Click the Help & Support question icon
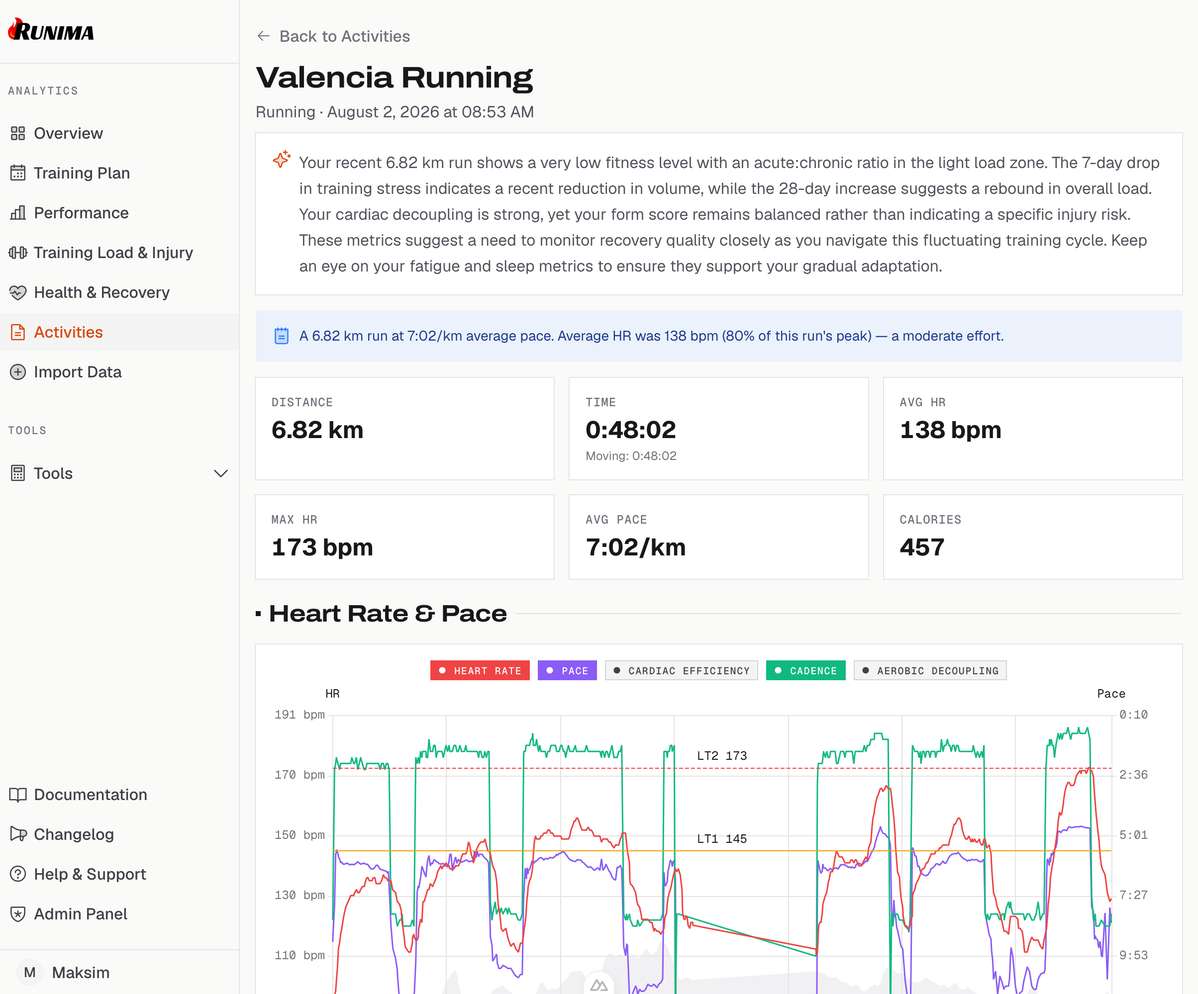1198x994 pixels. [x=18, y=874]
